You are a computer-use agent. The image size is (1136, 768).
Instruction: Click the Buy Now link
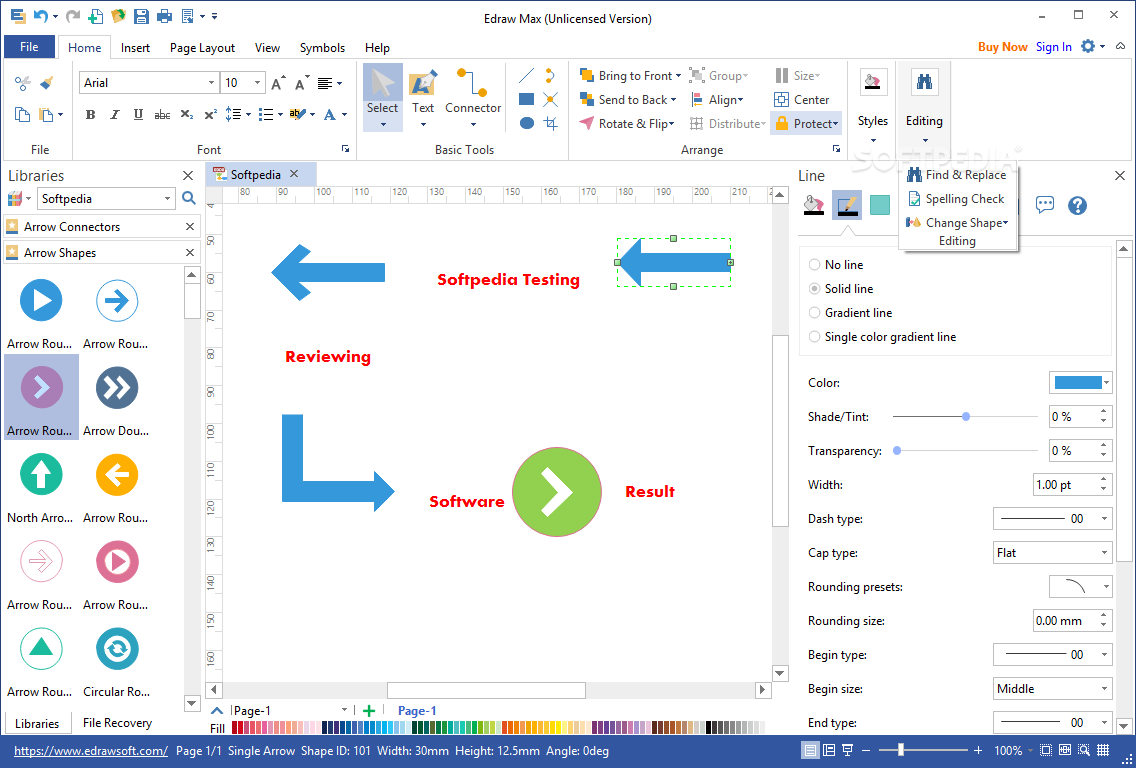click(1003, 46)
